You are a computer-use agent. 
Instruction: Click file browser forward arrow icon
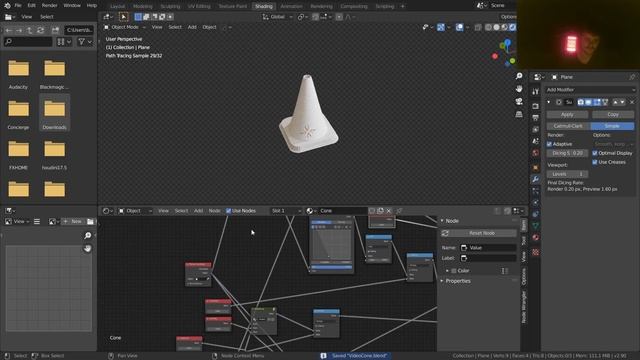tap(19, 30)
